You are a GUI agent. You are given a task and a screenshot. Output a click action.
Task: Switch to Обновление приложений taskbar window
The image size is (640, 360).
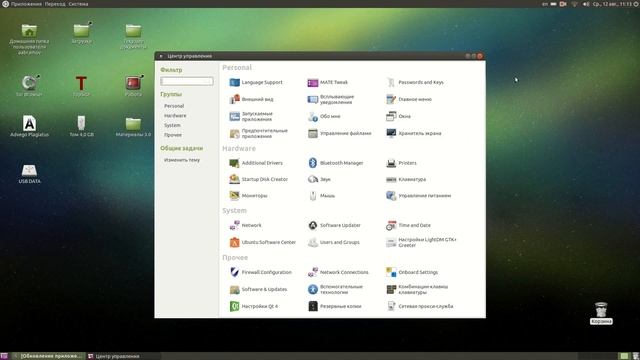[x=48, y=356]
